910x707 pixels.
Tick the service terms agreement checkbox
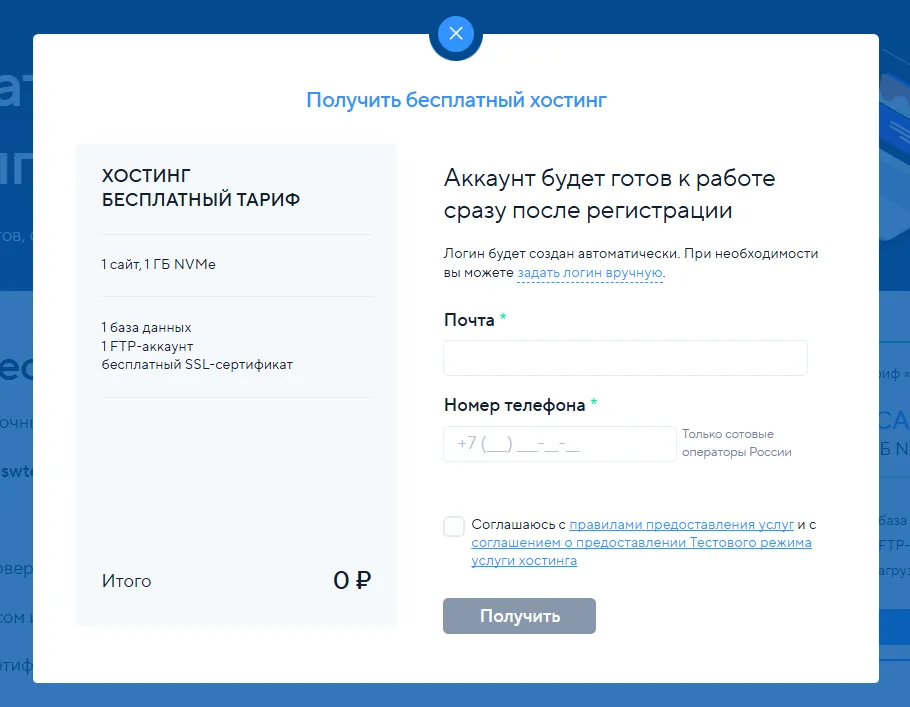(454, 527)
